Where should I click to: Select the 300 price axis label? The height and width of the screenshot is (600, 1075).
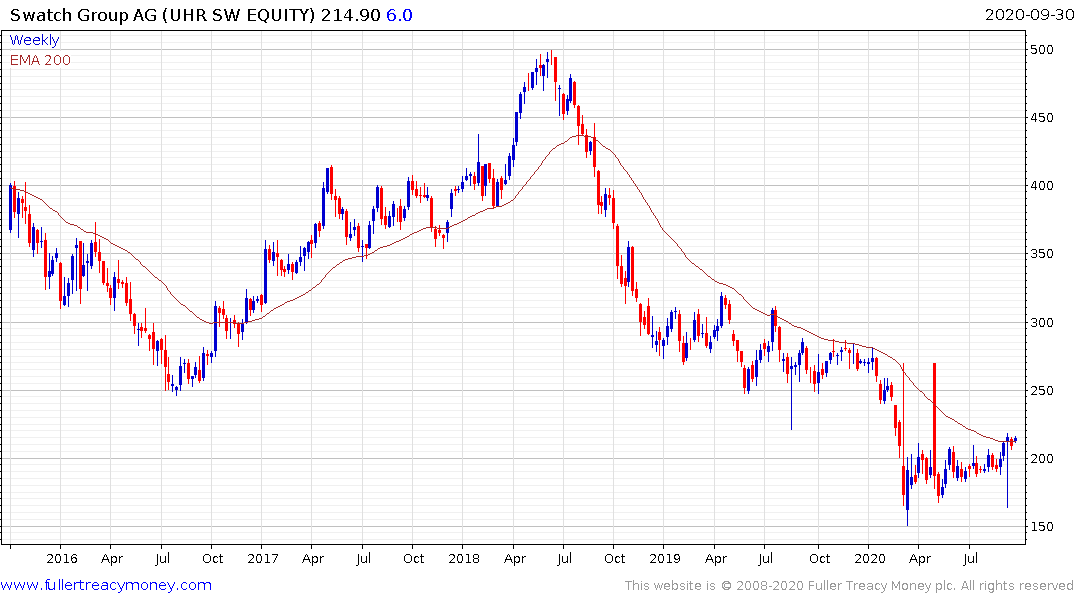1042,322
